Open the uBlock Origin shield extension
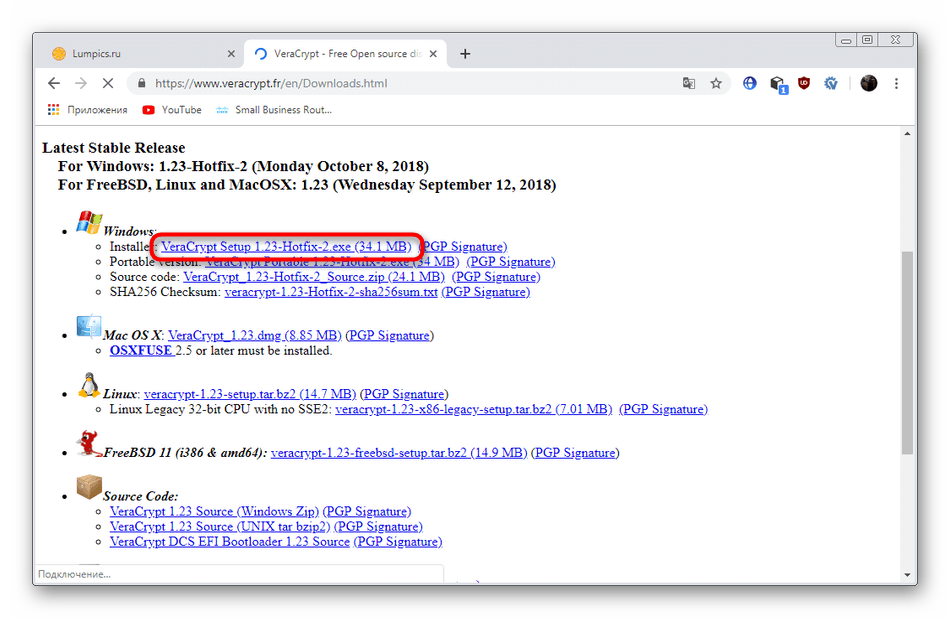This screenshot has width=950, height=618. point(804,84)
